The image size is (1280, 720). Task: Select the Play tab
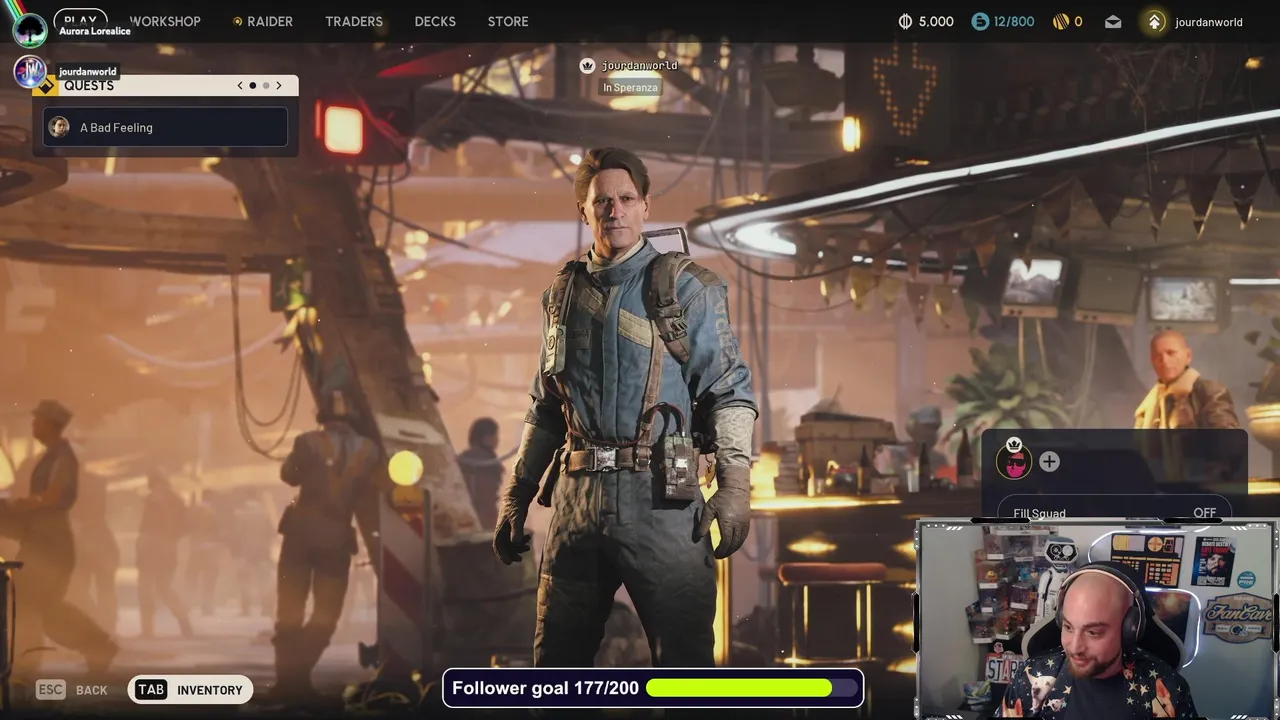(80, 19)
